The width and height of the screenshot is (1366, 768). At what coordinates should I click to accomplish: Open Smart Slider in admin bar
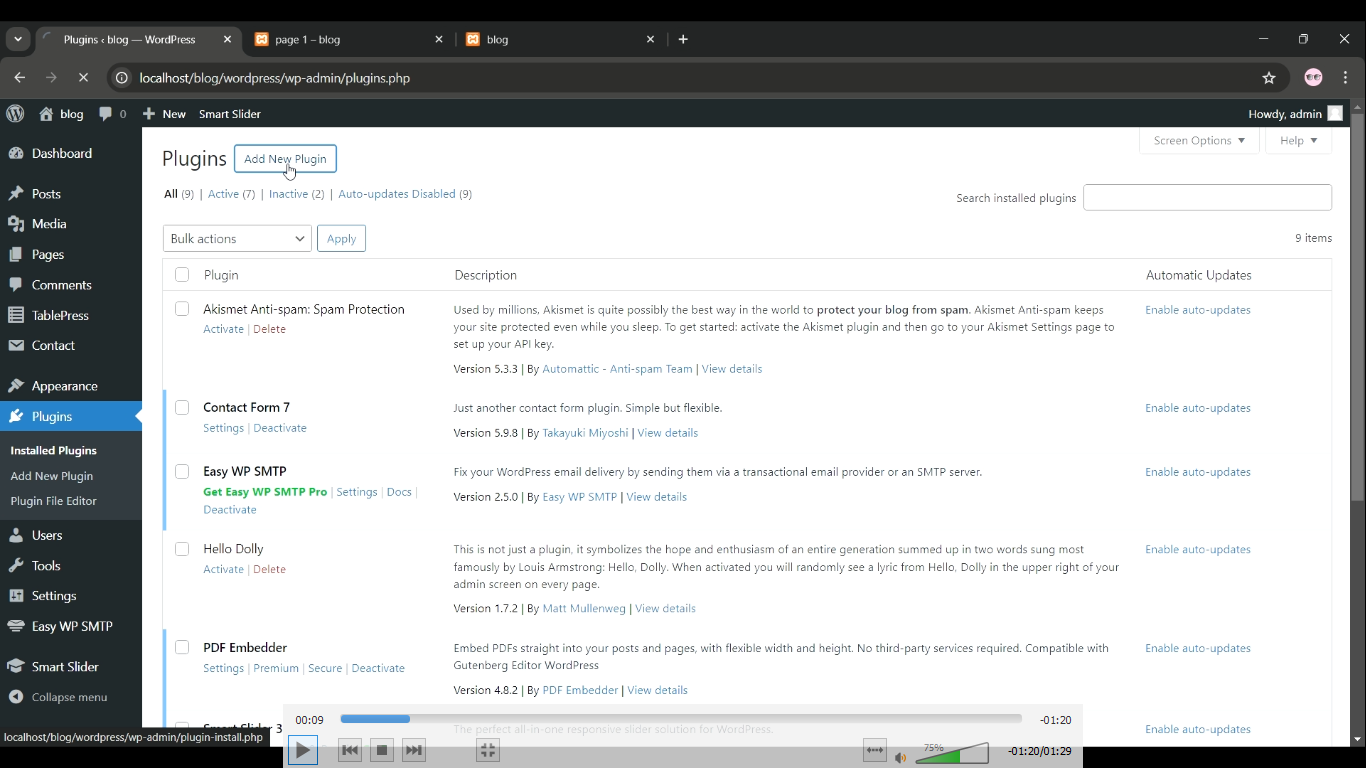[x=229, y=114]
